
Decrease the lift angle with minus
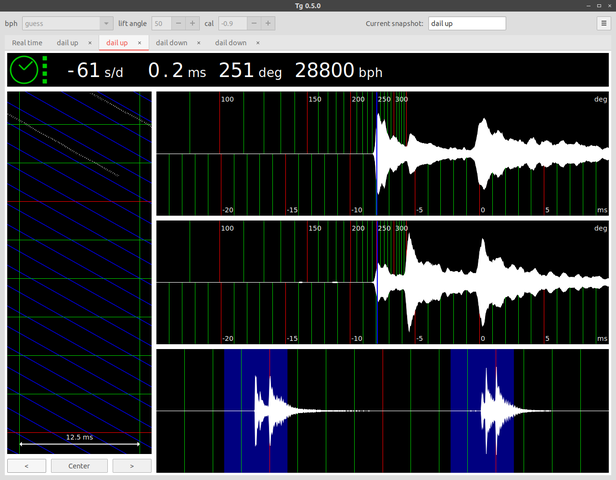tap(178, 24)
